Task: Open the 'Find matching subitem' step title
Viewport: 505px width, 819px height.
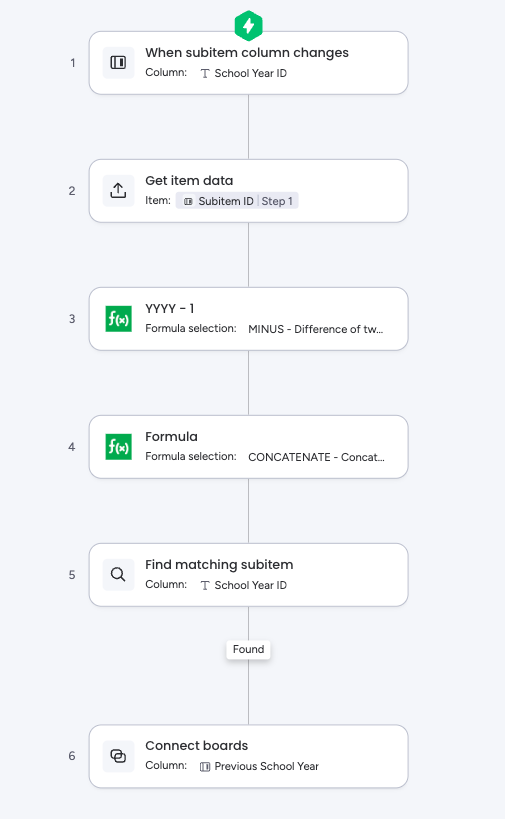Action: pos(219,565)
